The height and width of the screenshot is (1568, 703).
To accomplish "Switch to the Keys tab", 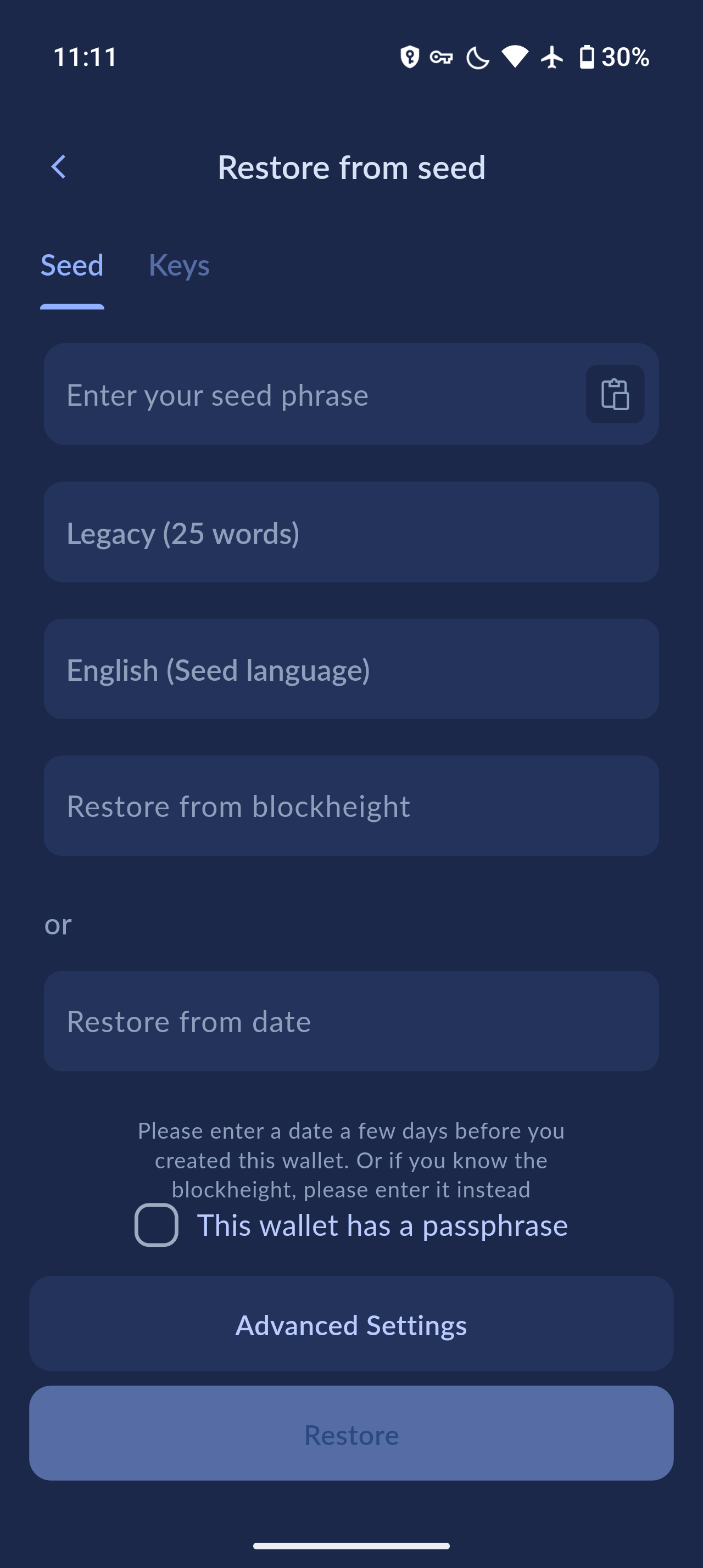I will pyautogui.click(x=179, y=265).
